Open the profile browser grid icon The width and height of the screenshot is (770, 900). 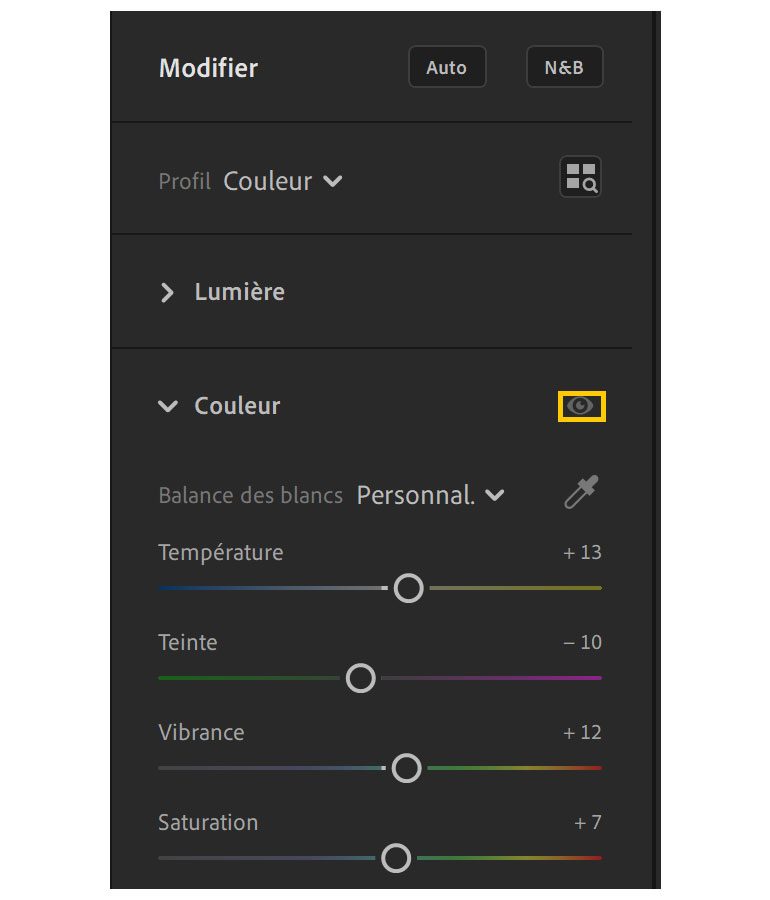tap(580, 178)
